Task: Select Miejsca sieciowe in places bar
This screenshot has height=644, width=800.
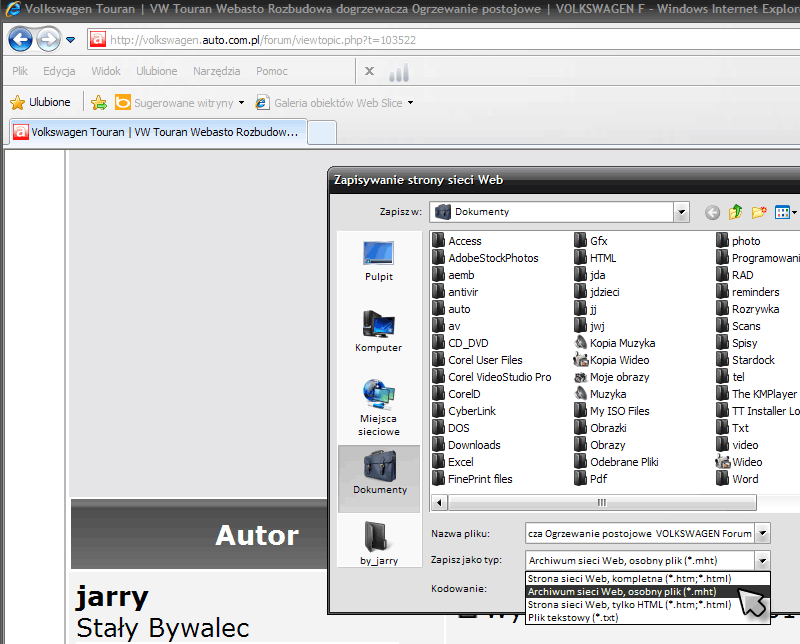Action: click(379, 407)
